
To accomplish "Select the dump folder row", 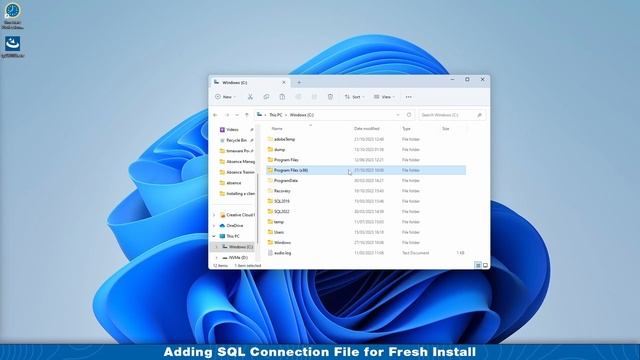I will [366, 149].
